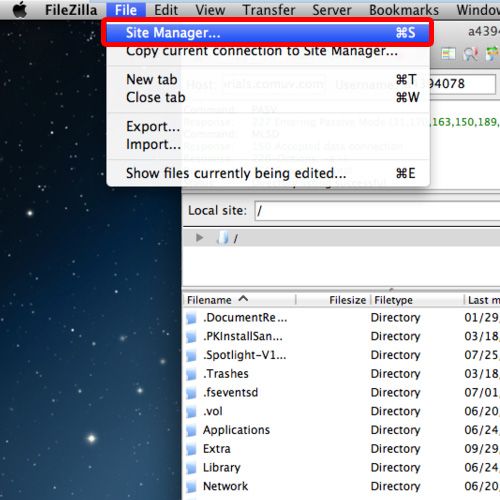Viewport: 500px width, 500px height.
Task: Sort by the Filename column header
Action: pyautogui.click(x=209, y=300)
